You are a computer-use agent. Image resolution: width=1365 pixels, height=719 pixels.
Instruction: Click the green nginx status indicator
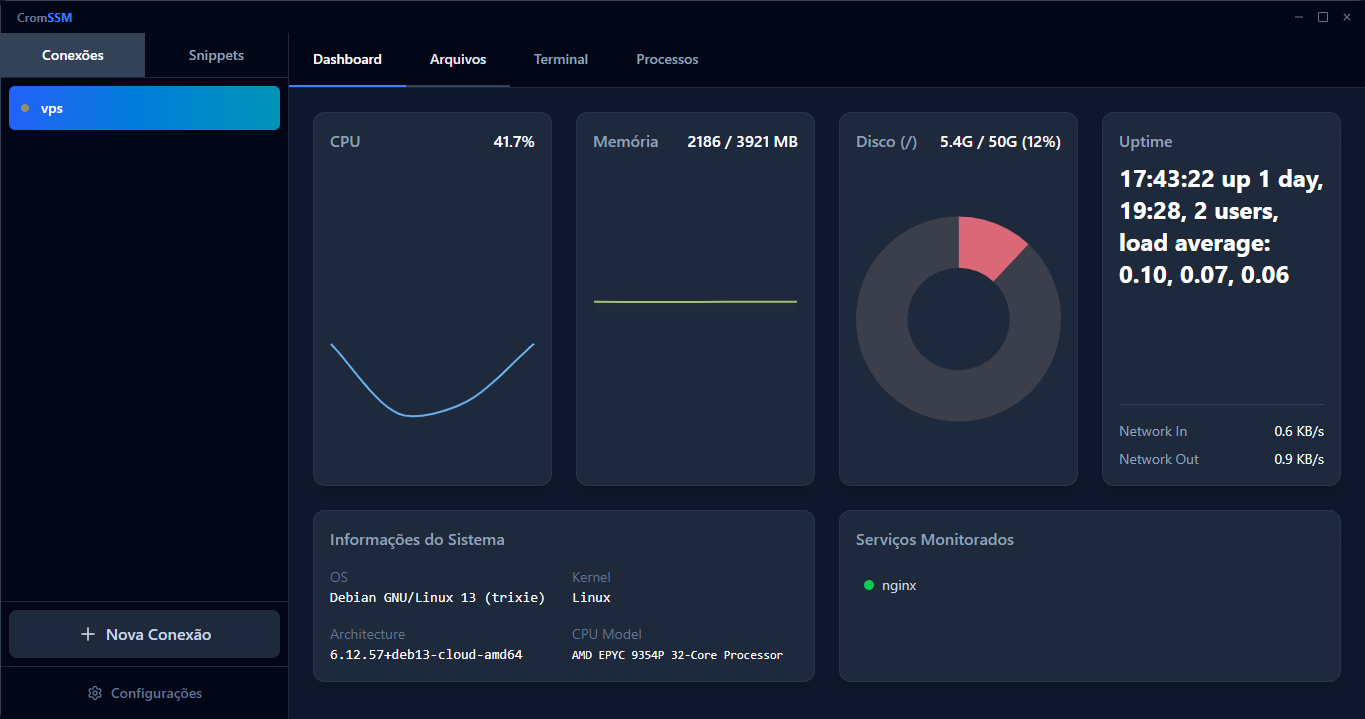click(869, 585)
